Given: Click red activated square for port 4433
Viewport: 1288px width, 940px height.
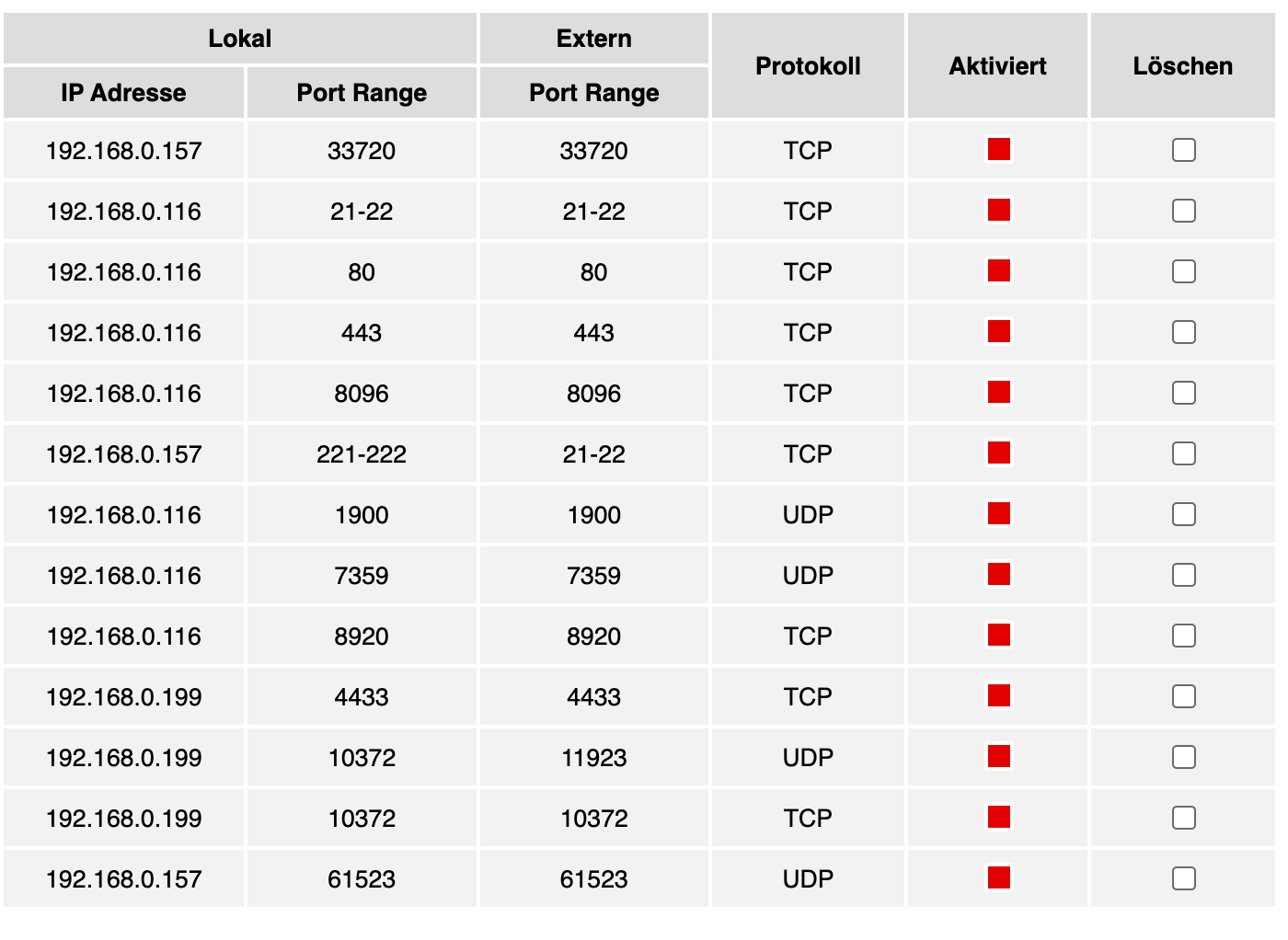Looking at the screenshot, I should [998, 695].
